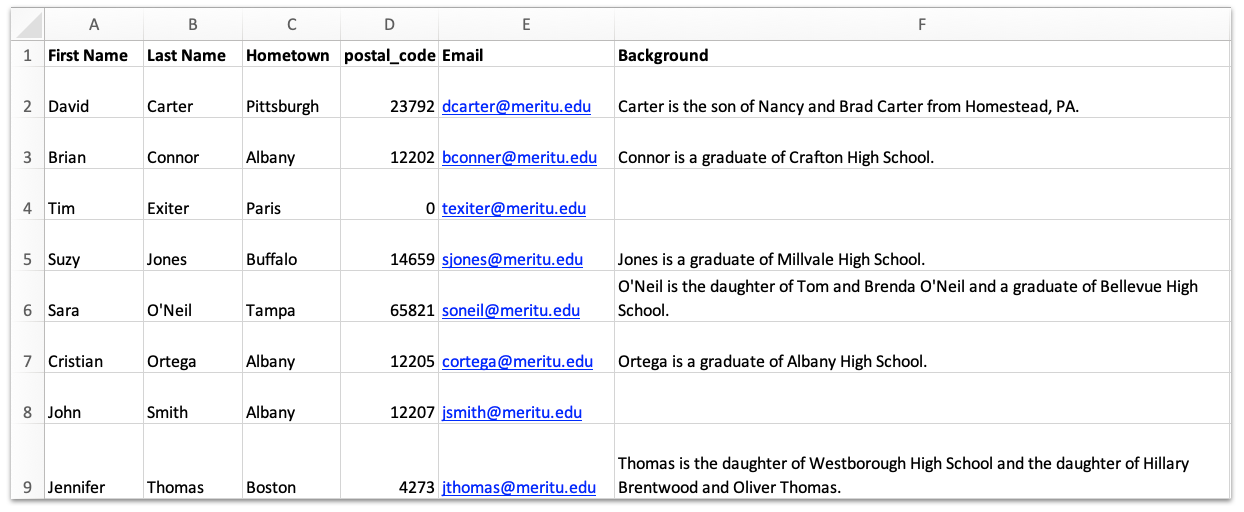Select the First Name header cell
This screenshot has width=1244, height=512.
tap(94, 54)
